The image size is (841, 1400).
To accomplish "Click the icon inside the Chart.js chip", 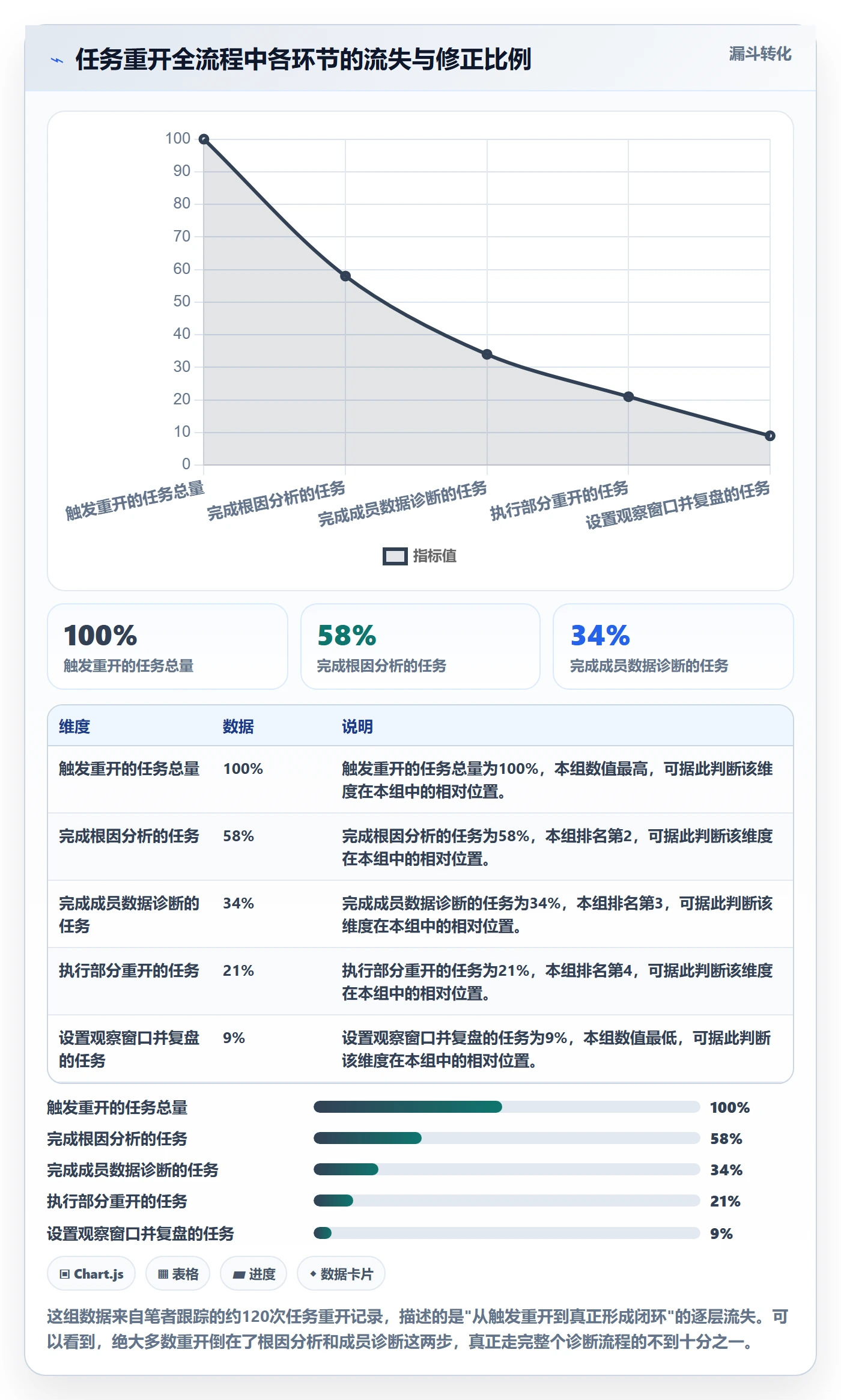I will coord(65,1274).
